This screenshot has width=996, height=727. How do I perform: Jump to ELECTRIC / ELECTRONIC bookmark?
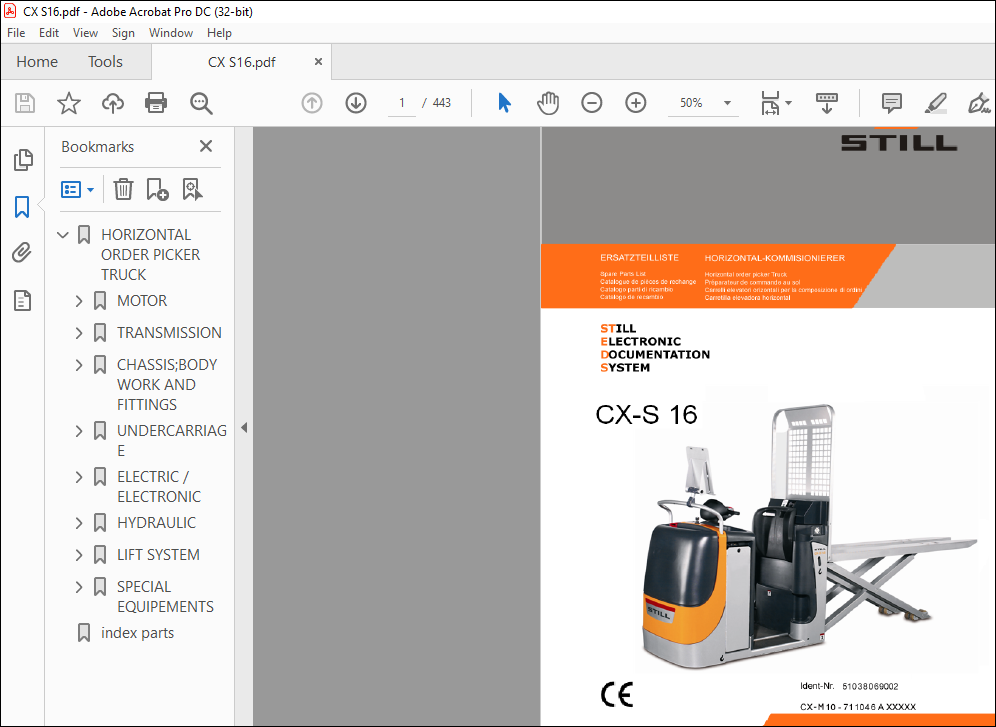(x=159, y=487)
